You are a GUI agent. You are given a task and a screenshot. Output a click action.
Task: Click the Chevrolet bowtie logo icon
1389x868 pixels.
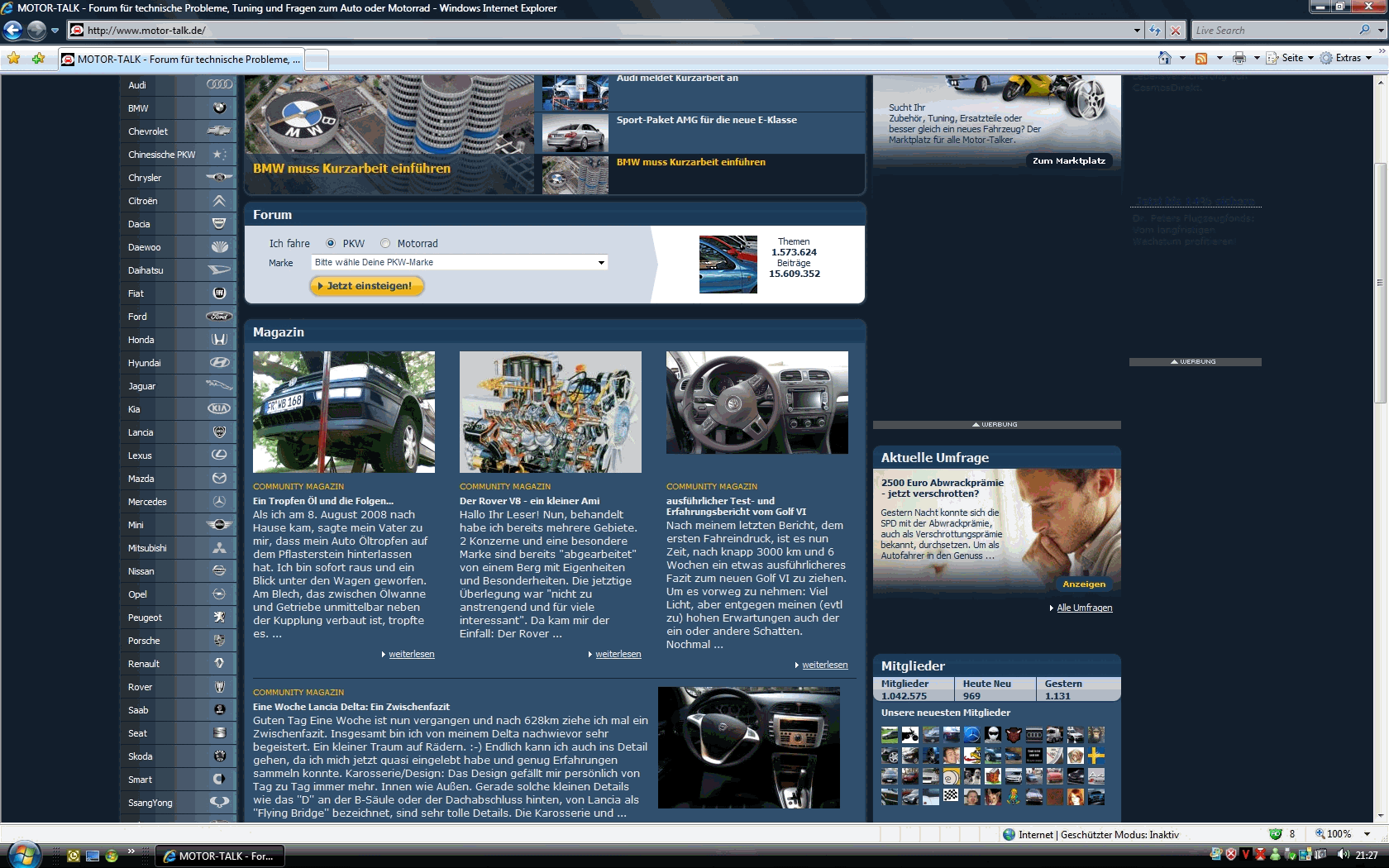click(x=219, y=131)
